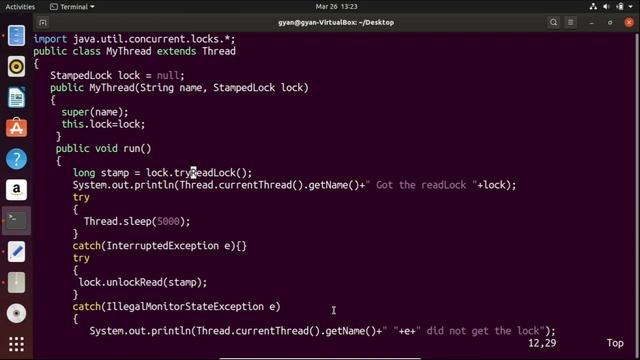The width and height of the screenshot is (640, 360).
Task: Click the terminal search icon
Action: (553, 22)
